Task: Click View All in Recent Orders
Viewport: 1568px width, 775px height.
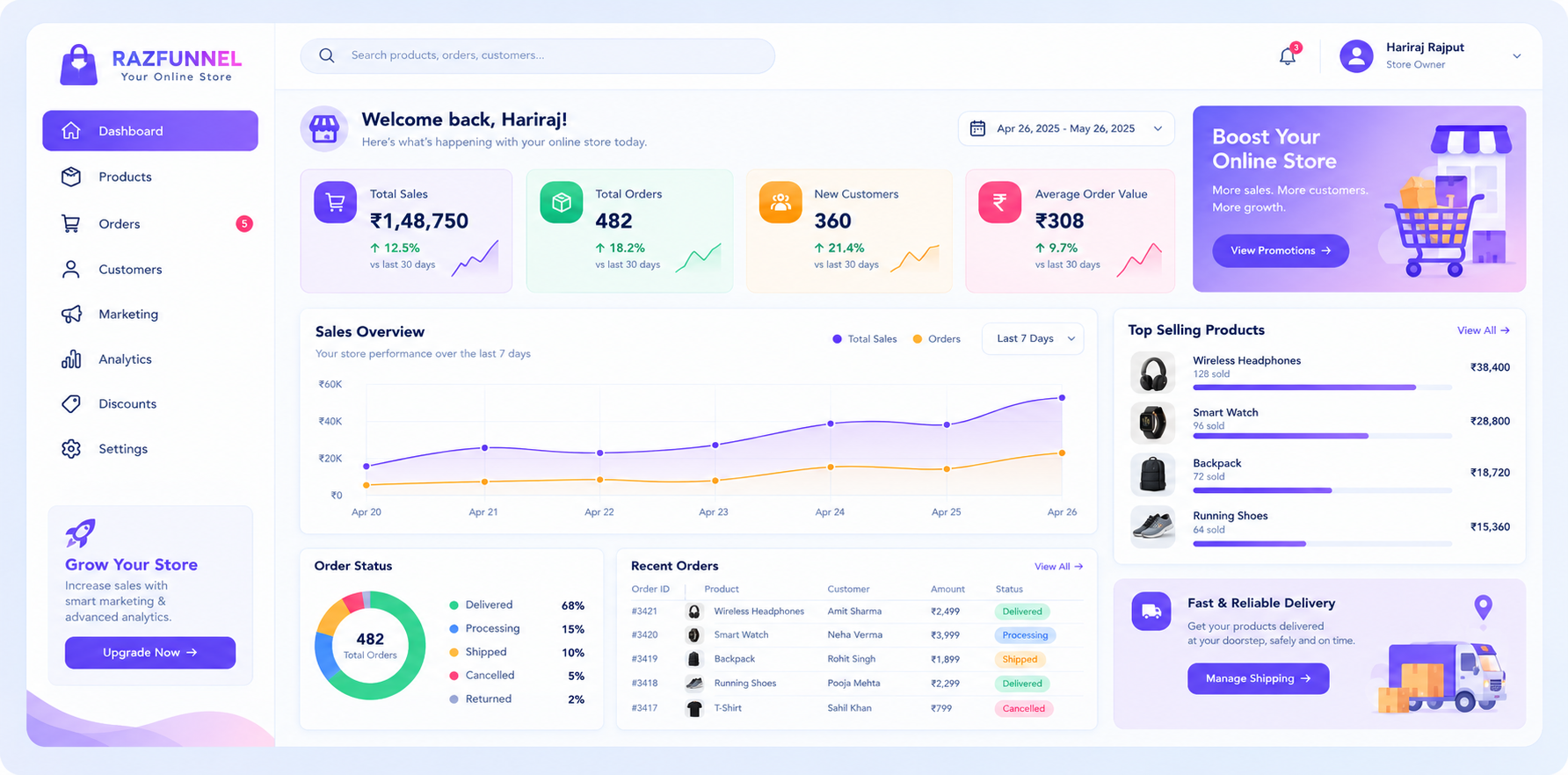Action: 1059,567
